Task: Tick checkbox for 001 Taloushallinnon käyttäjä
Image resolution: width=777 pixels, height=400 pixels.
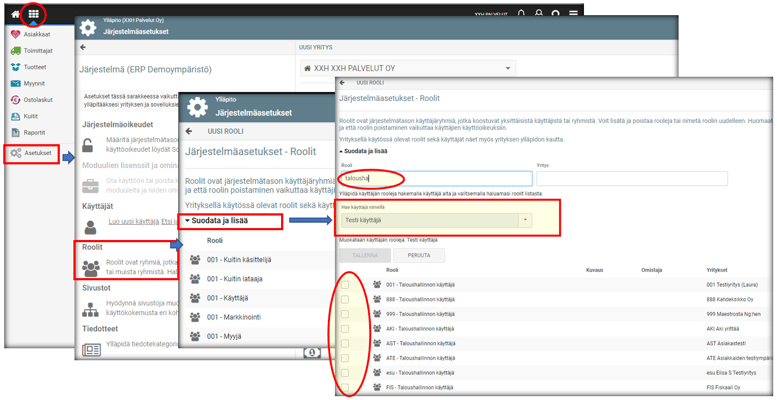Action: click(x=345, y=285)
